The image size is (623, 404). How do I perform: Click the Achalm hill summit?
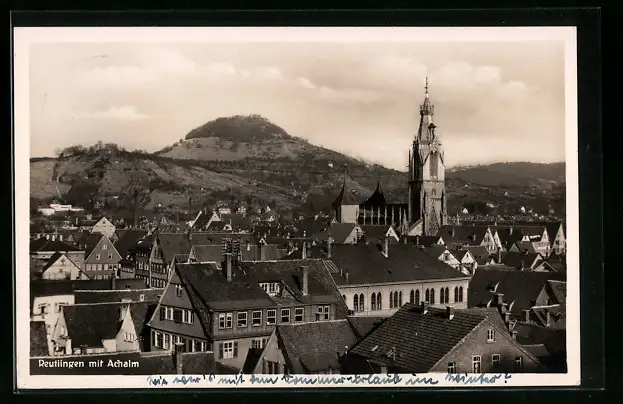[x=237, y=126]
